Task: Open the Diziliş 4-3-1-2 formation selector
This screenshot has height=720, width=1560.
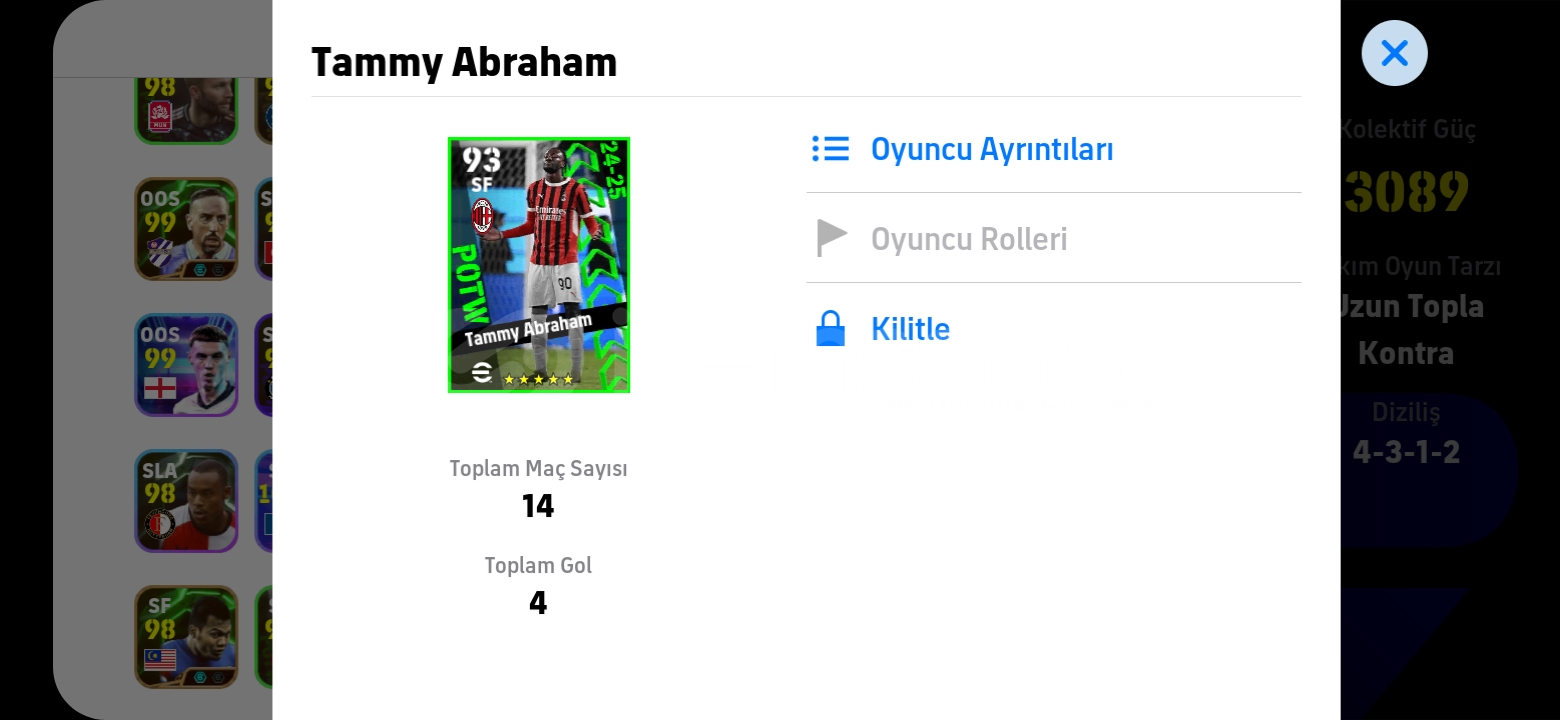Action: tap(1406, 434)
